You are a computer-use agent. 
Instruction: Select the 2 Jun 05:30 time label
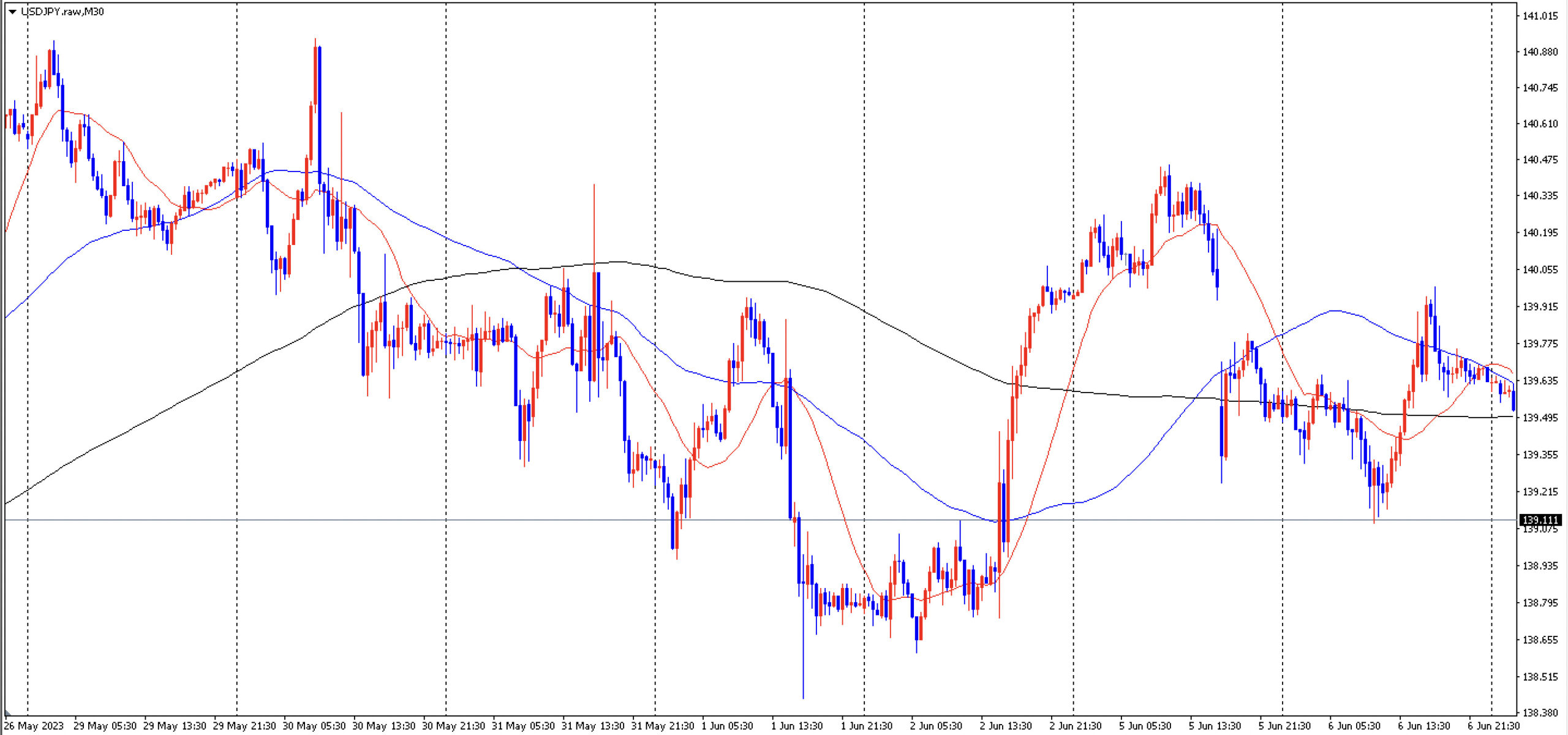[x=937, y=726]
